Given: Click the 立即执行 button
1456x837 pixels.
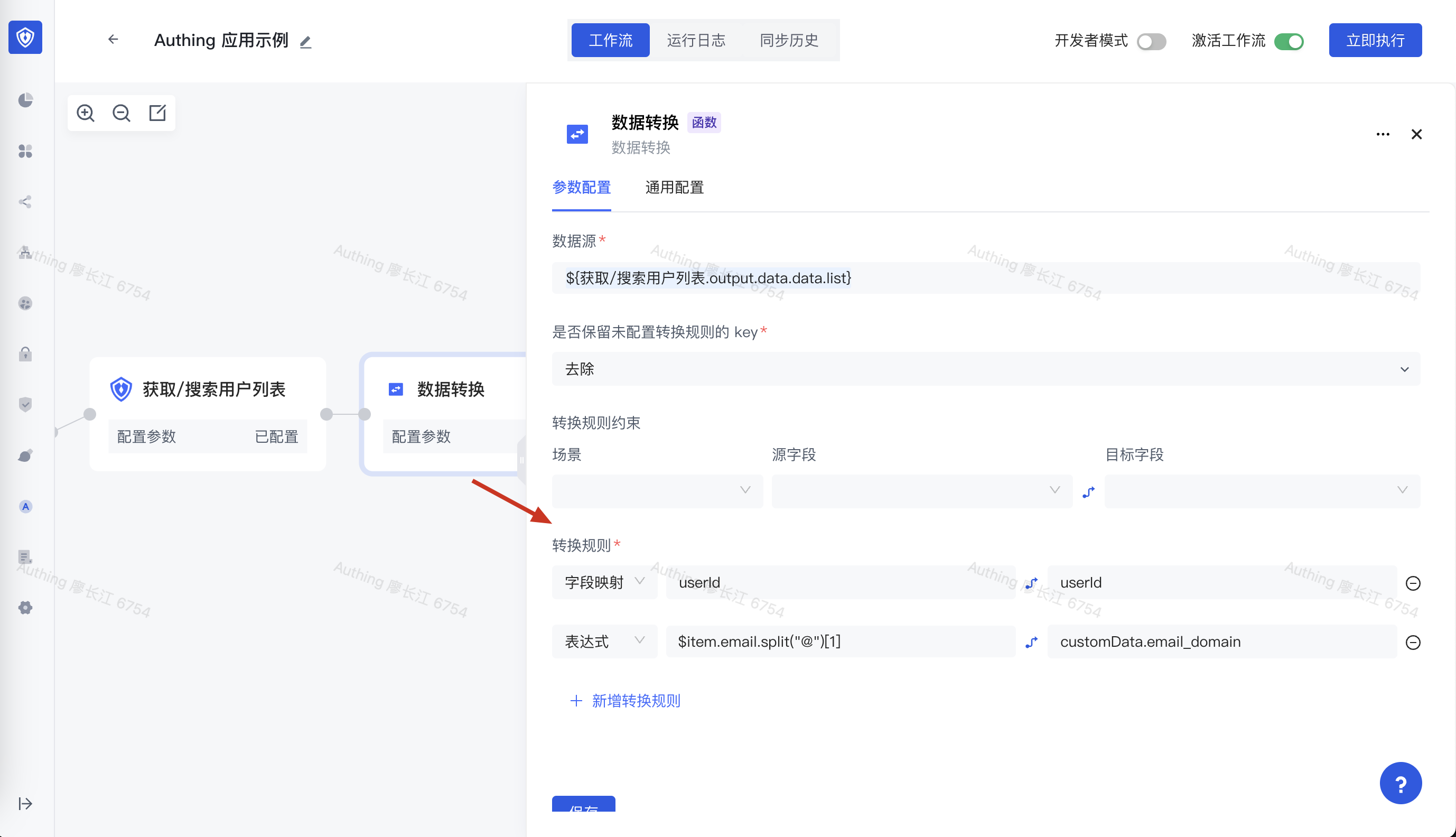Looking at the screenshot, I should pos(1375,40).
